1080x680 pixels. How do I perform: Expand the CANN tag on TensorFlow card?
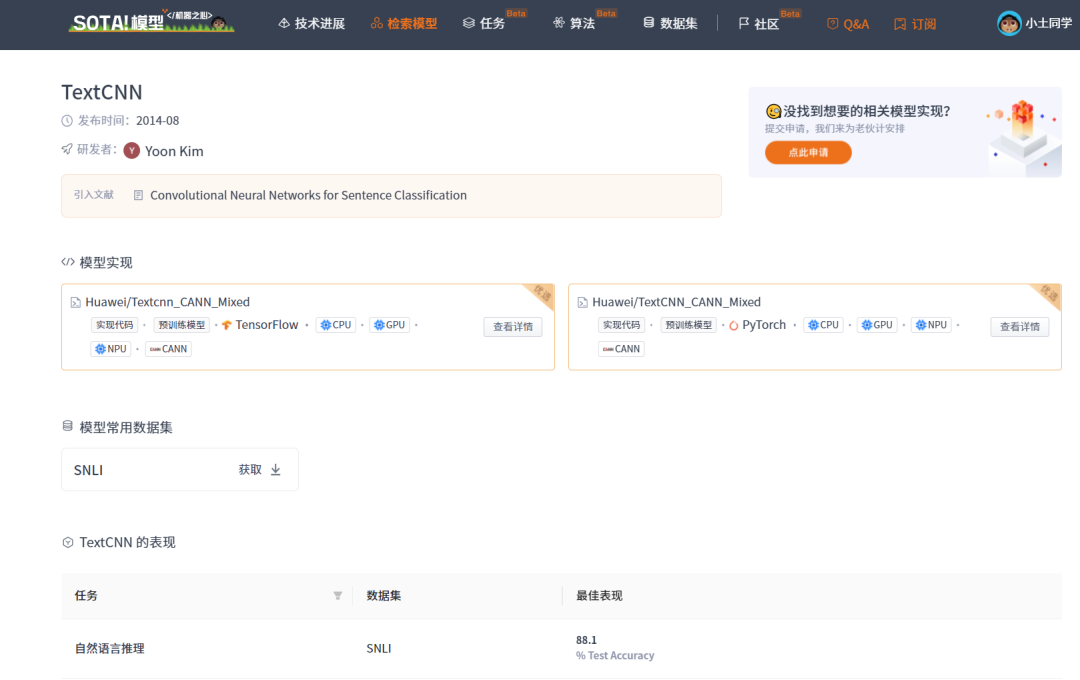(167, 348)
